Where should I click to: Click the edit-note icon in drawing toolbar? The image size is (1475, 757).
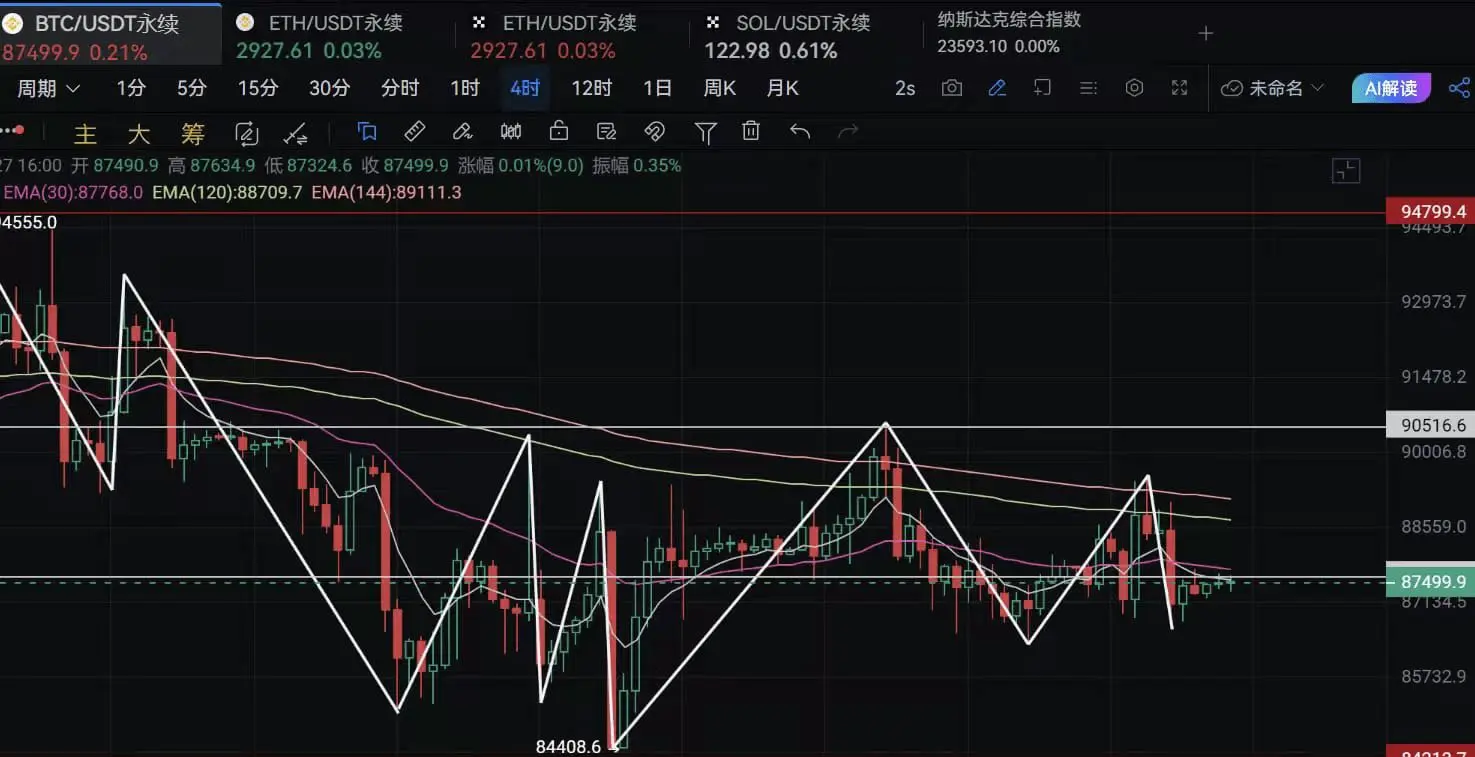(x=606, y=131)
